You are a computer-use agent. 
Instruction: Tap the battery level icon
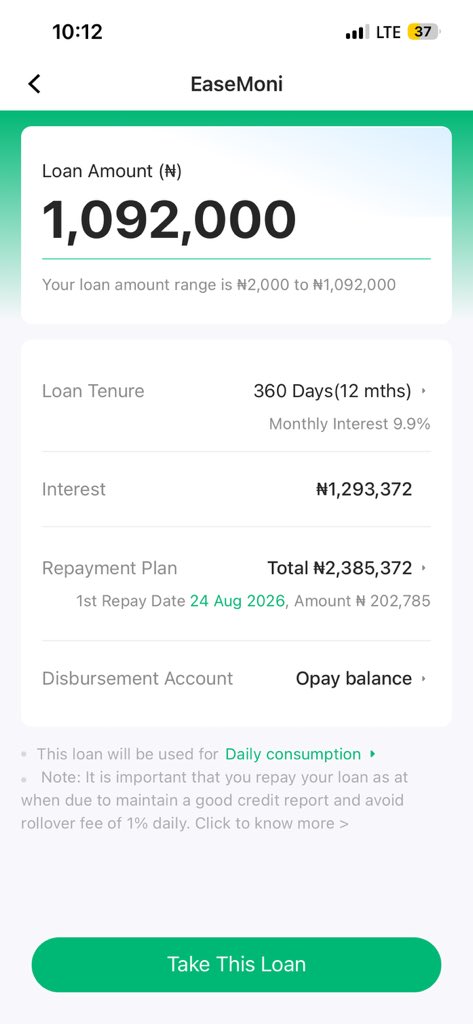coord(424,31)
